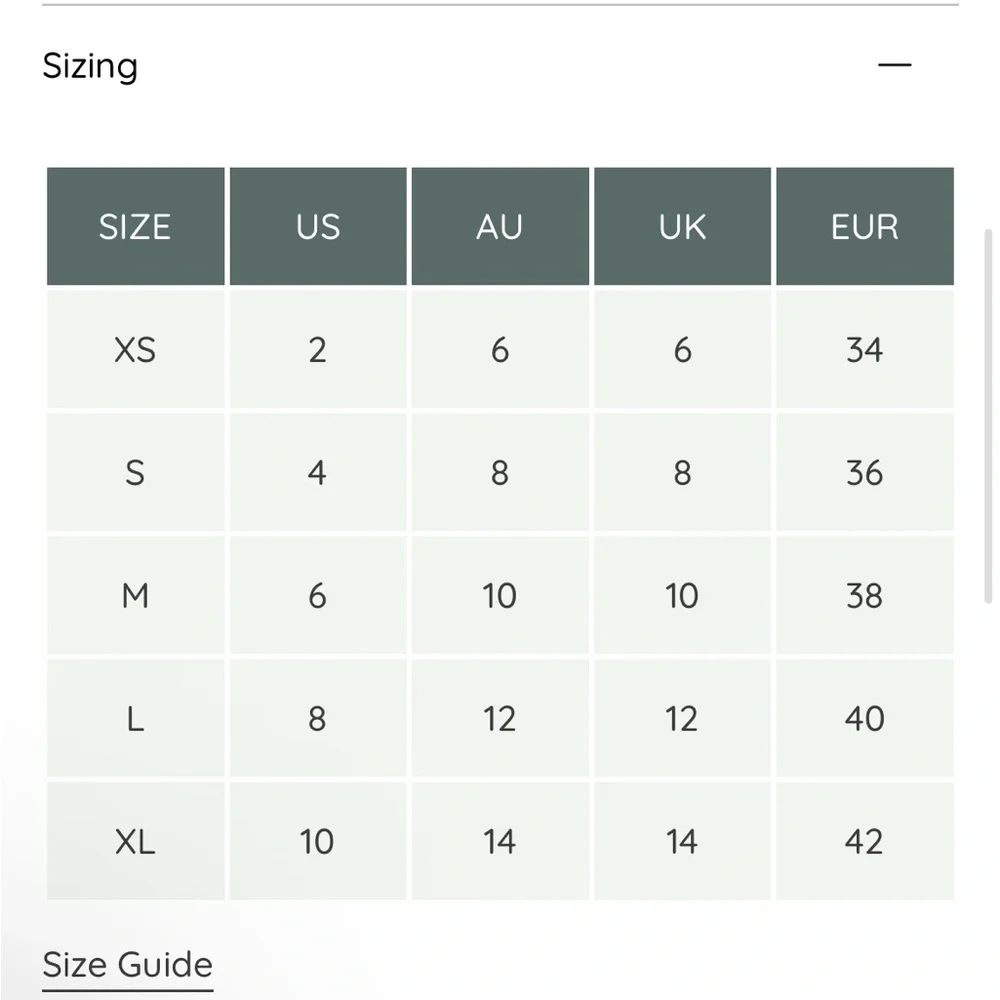Click the XL row label cell
This screenshot has height=1000, width=1000.
point(135,842)
